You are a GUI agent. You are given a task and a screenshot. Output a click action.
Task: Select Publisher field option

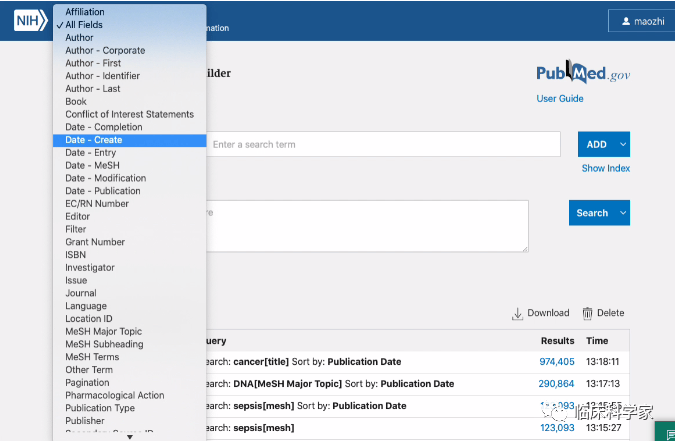130,421
